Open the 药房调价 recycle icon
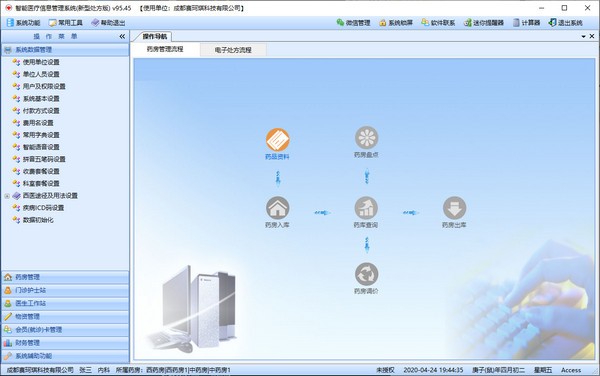600x376 pixels. (x=366, y=274)
